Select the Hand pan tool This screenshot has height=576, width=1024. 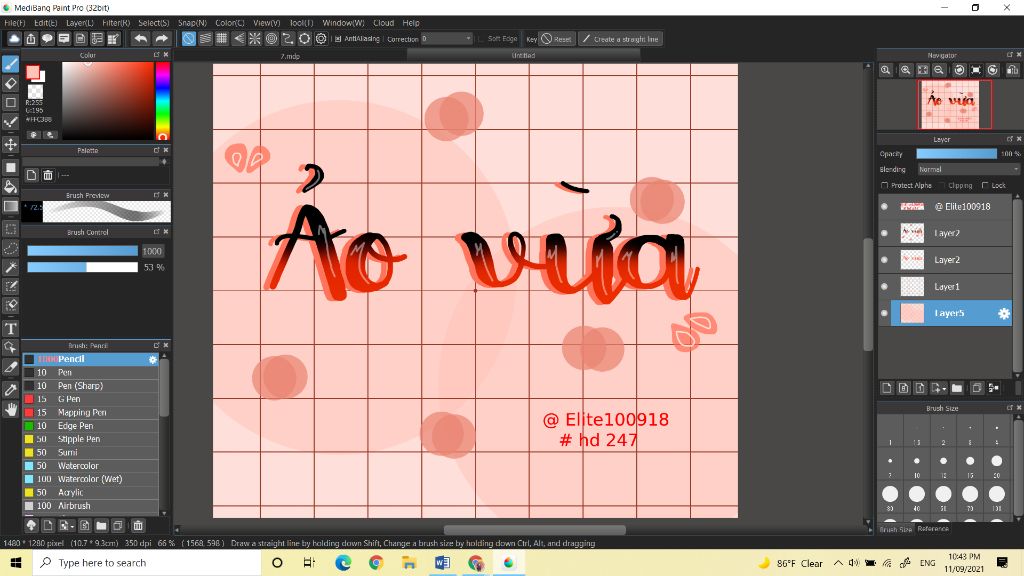[10, 409]
